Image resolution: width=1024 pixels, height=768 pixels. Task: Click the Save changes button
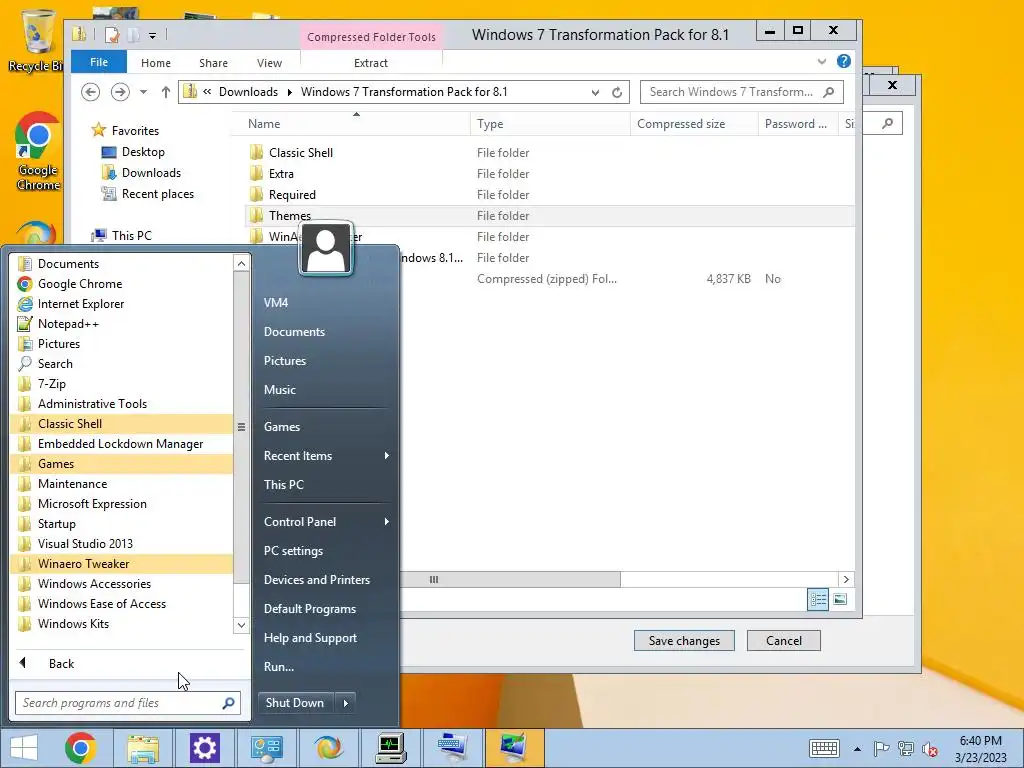(x=684, y=641)
